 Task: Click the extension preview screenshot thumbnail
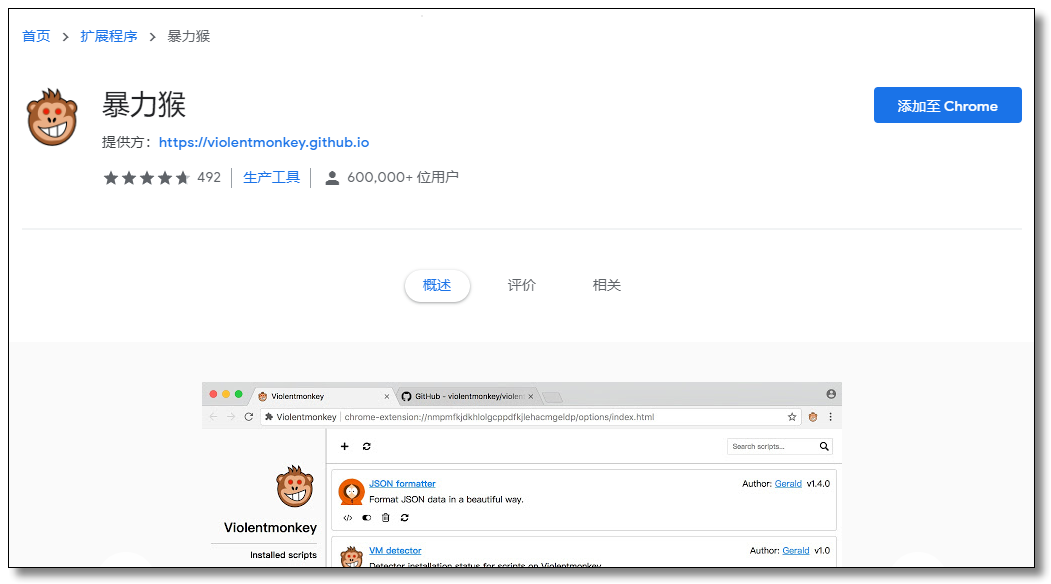[x=521, y=475]
